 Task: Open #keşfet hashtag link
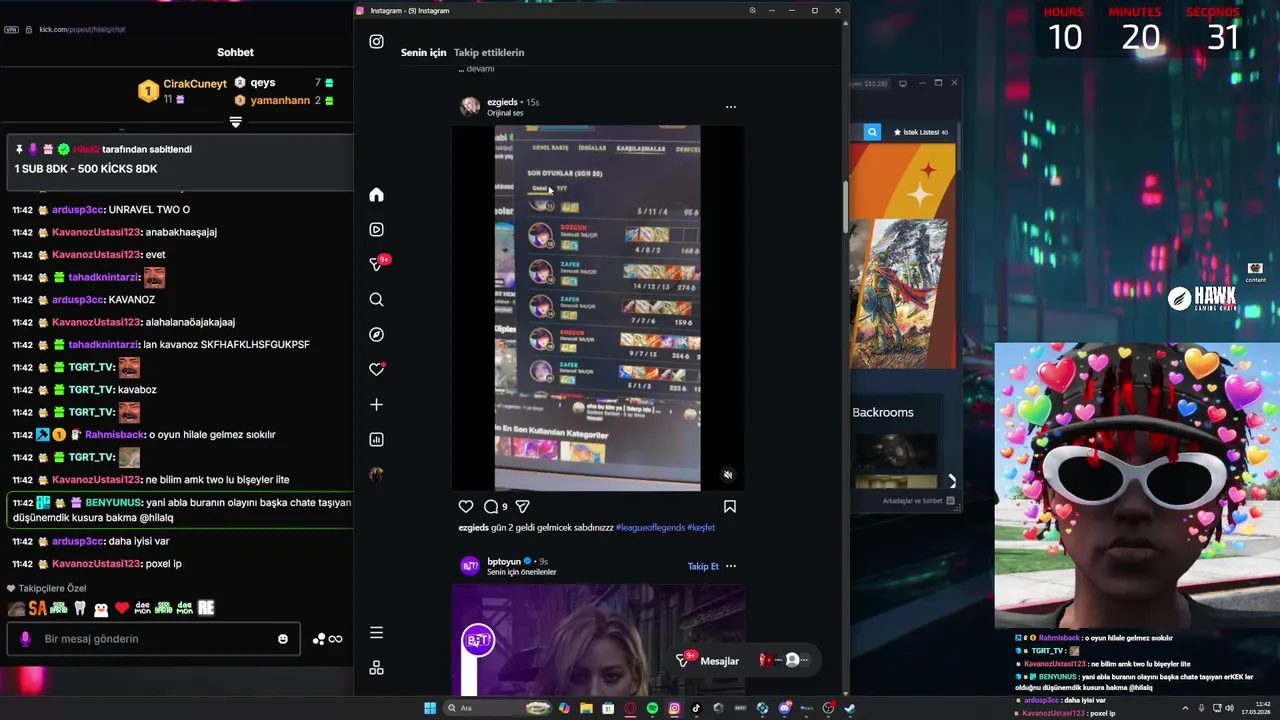point(701,527)
